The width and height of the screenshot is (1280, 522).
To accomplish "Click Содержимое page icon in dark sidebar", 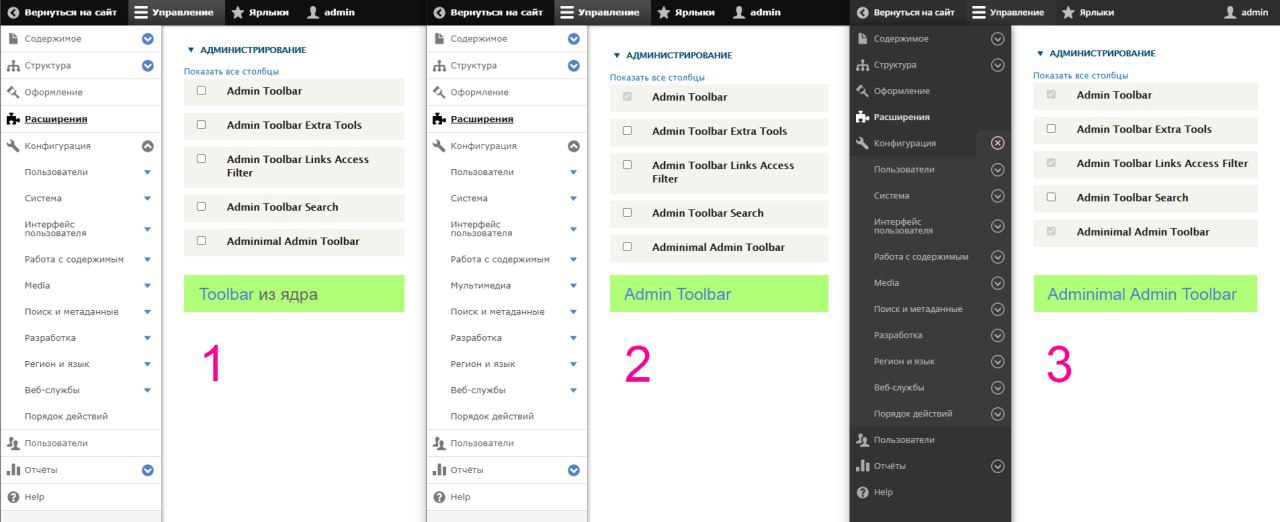I will (862, 39).
